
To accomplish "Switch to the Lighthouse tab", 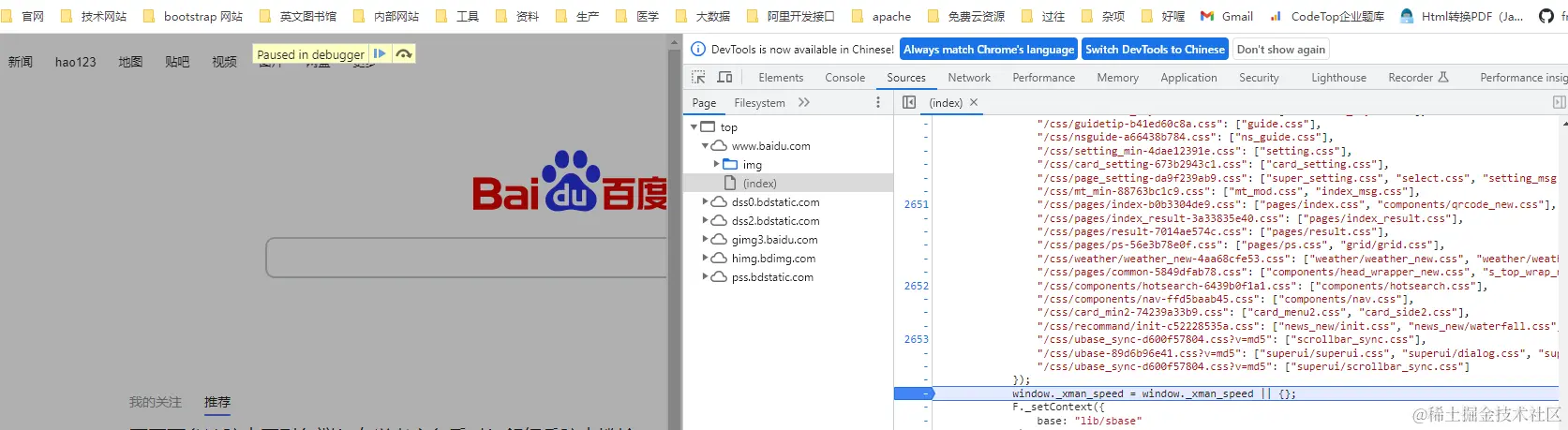I will click(1338, 78).
